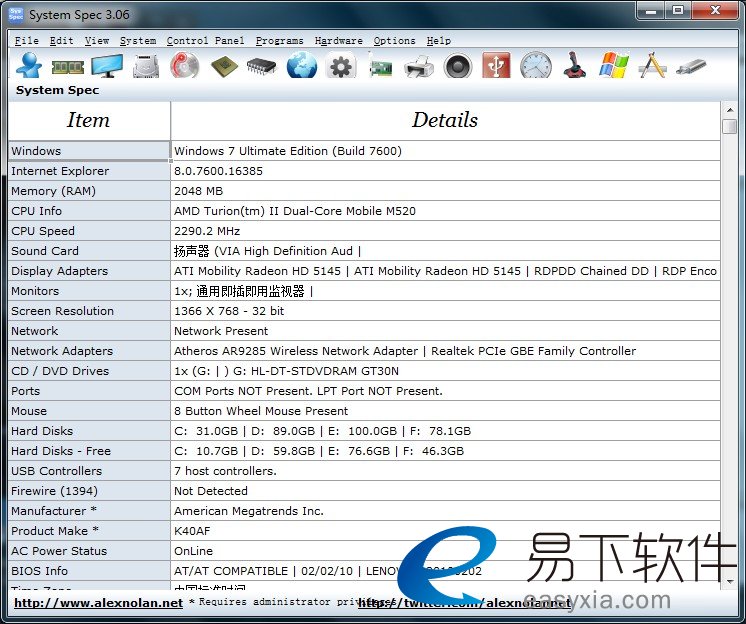Click the Windows 7 Ultimate Edition value
Image resolution: width=746 pixels, height=624 pixels.
(x=288, y=151)
